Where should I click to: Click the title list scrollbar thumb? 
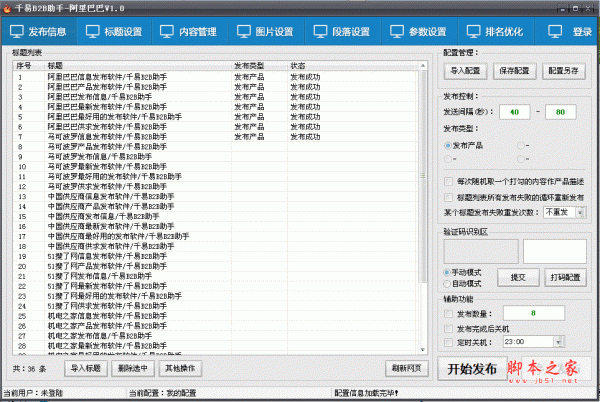(423, 176)
